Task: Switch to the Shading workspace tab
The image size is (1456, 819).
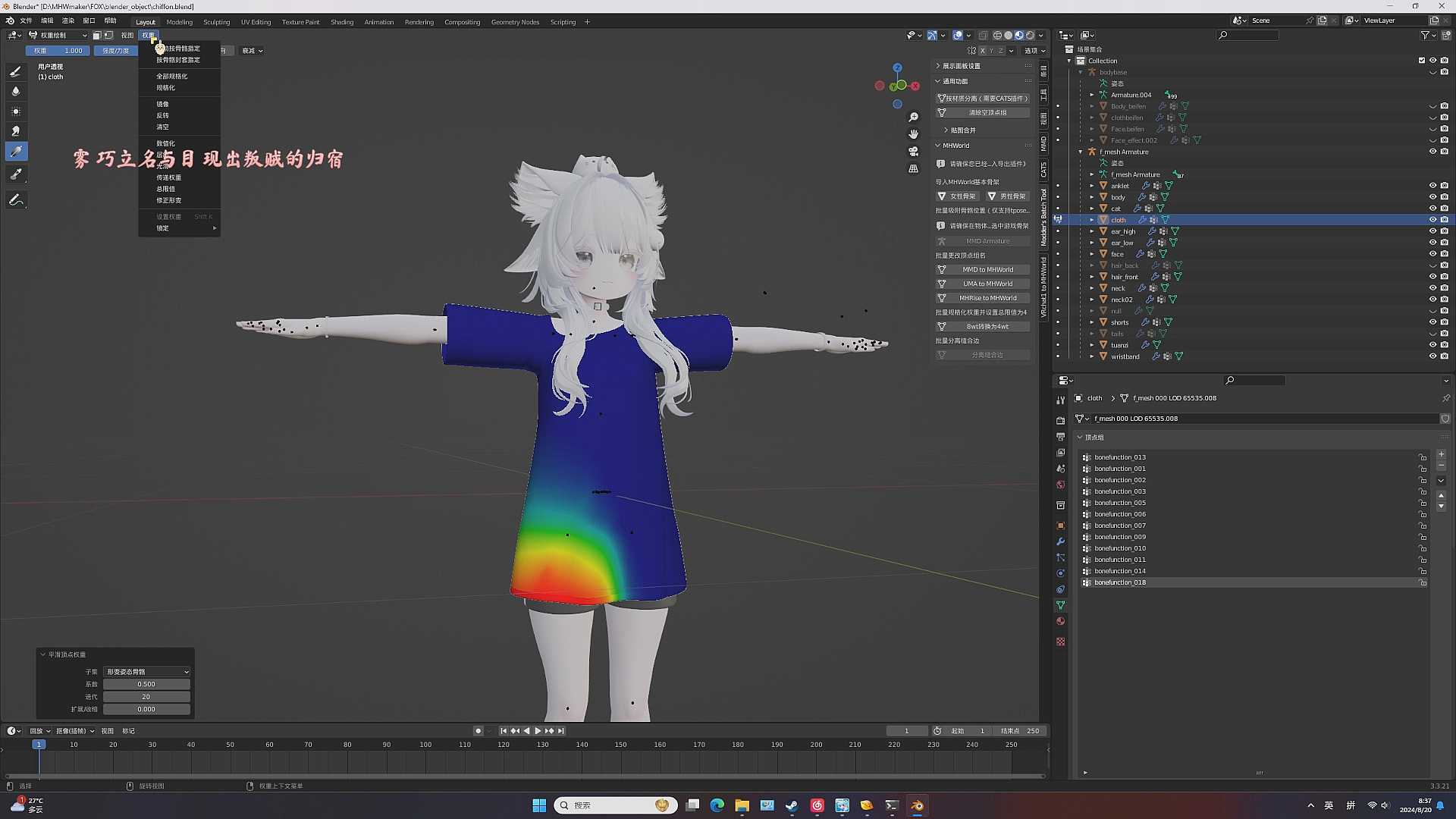Action: pos(342,21)
